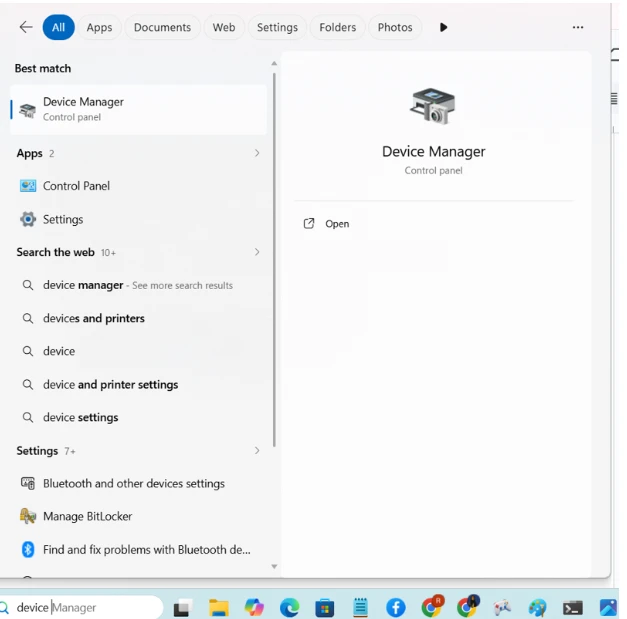Select the All filter tab
This screenshot has height=619, width=627.
[x=58, y=27]
